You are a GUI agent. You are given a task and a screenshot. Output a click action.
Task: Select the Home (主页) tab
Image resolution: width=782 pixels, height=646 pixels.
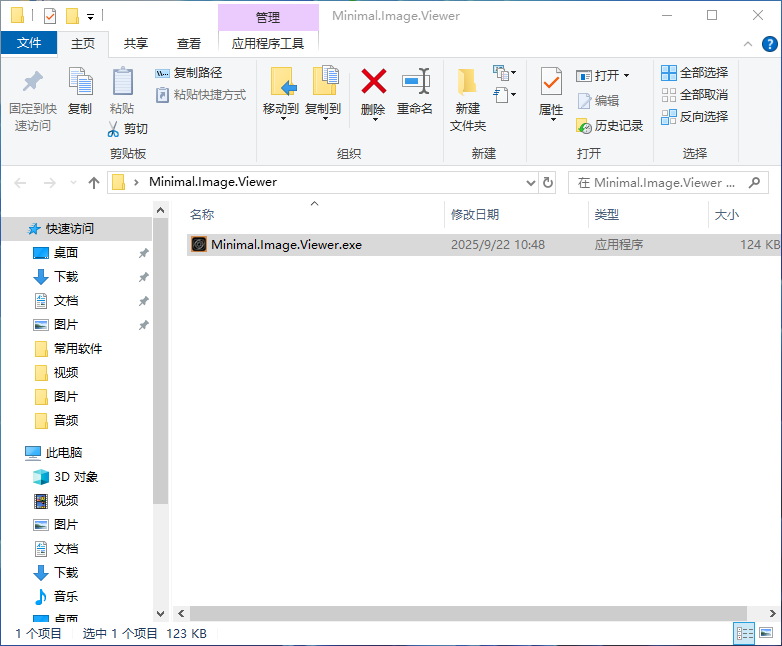83,43
